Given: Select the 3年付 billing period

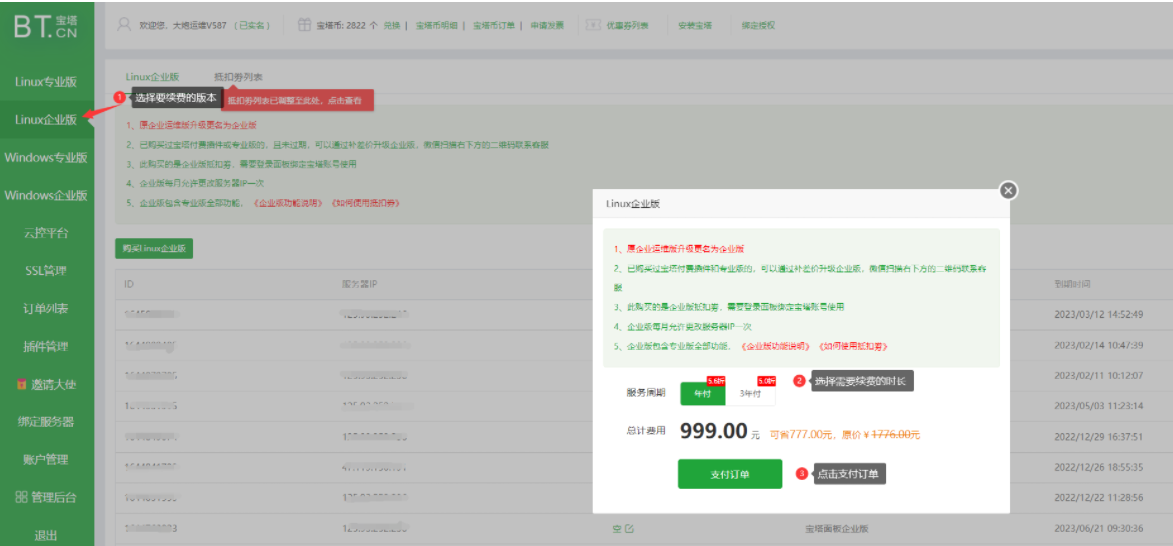Looking at the screenshot, I should tap(750, 393).
